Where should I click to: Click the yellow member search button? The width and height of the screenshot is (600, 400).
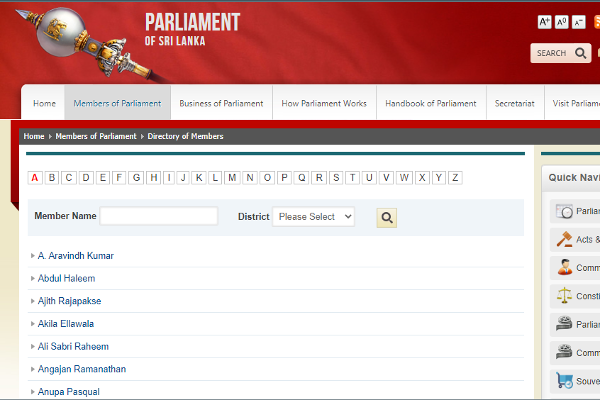coord(386,218)
